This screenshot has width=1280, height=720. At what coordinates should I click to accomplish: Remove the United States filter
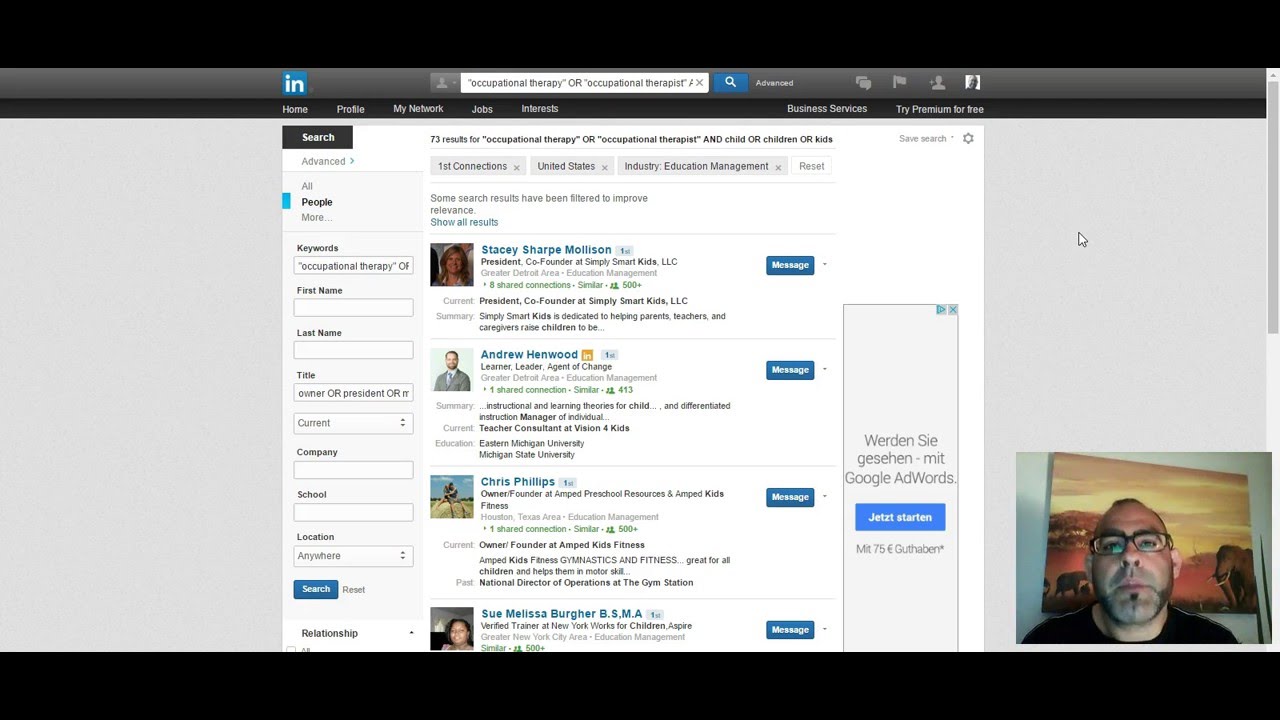[x=604, y=167]
